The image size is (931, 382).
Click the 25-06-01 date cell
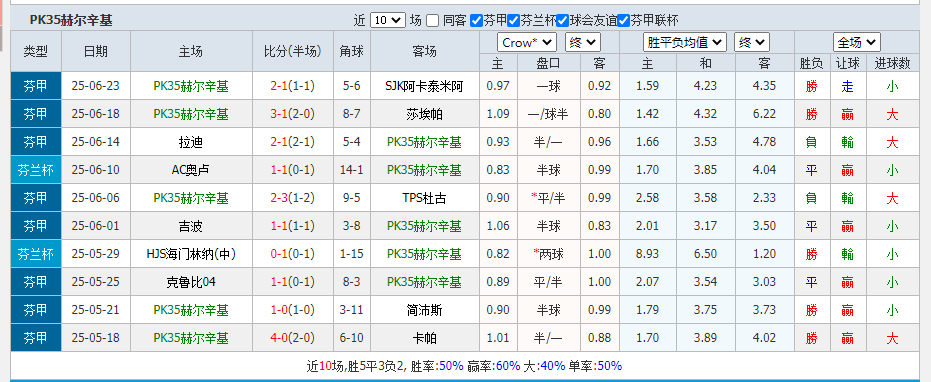(96, 226)
